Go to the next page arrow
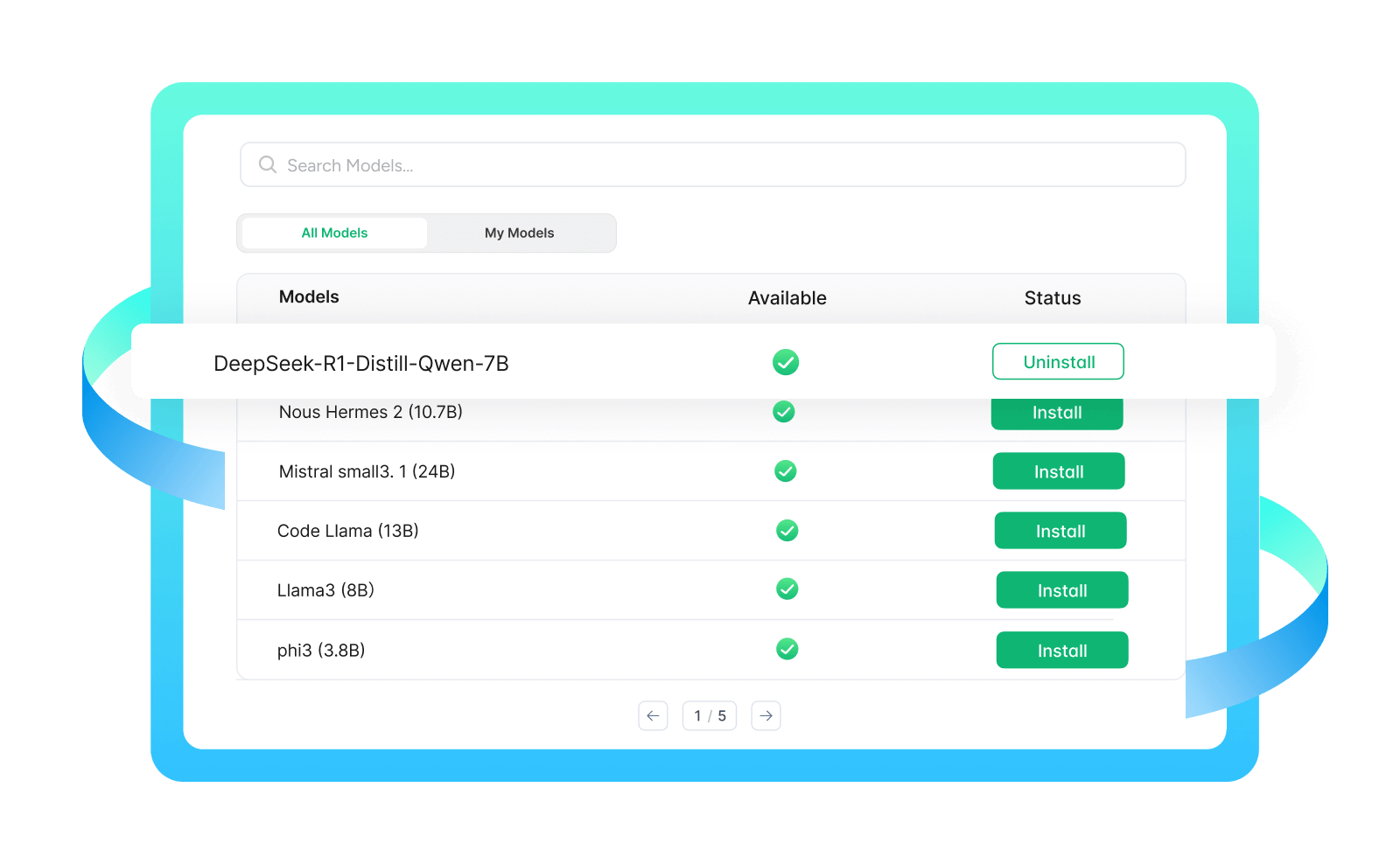Image resolution: width=1400 pixels, height=864 pixels. click(766, 715)
